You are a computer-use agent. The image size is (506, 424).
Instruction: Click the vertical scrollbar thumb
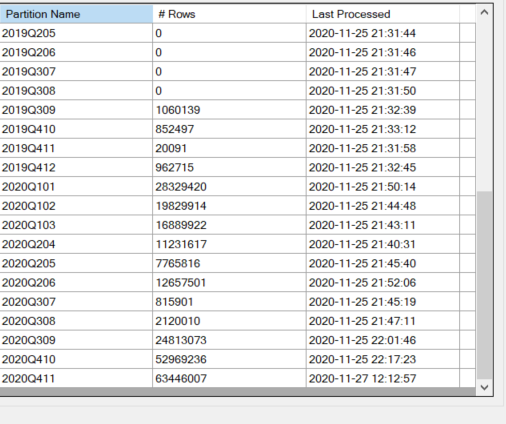click(x=484, y=285)
